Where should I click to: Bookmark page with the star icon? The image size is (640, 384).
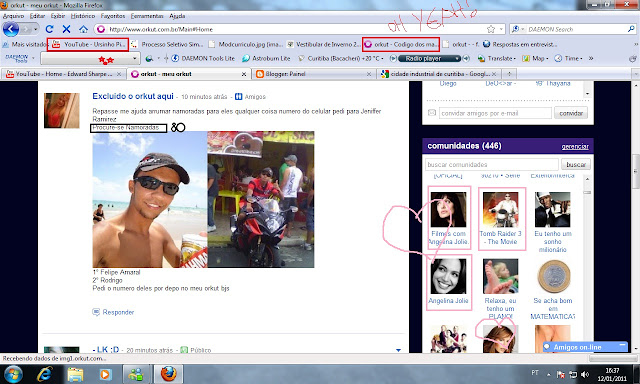[x=491, y=29]
